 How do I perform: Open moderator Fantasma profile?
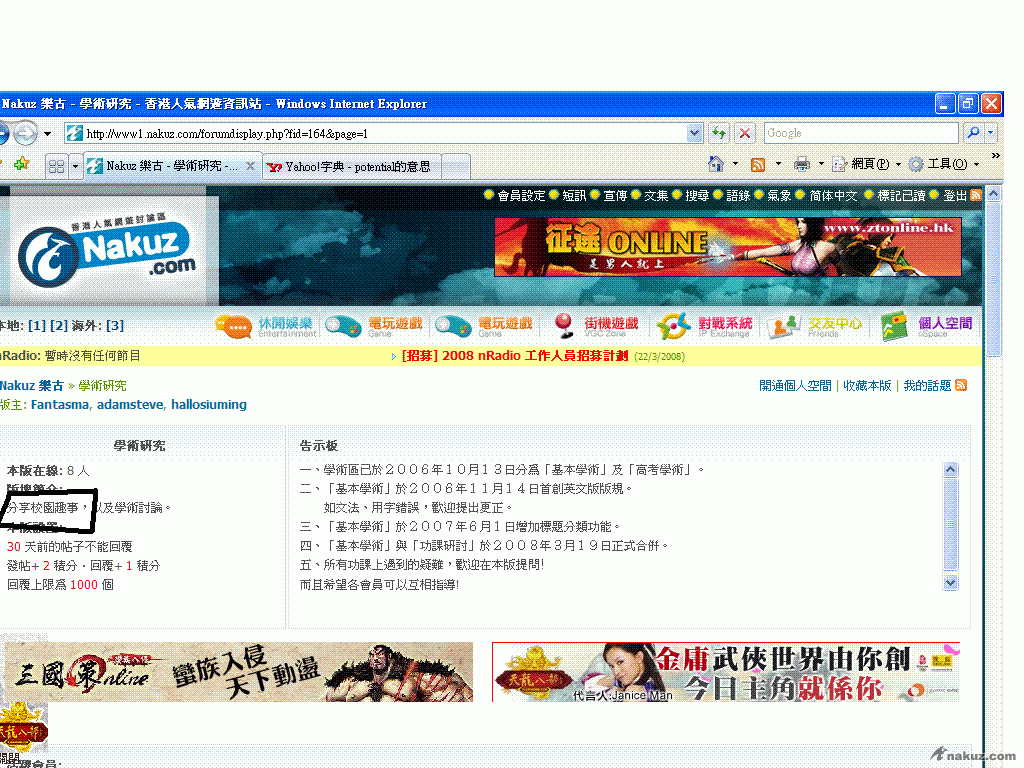59,404
